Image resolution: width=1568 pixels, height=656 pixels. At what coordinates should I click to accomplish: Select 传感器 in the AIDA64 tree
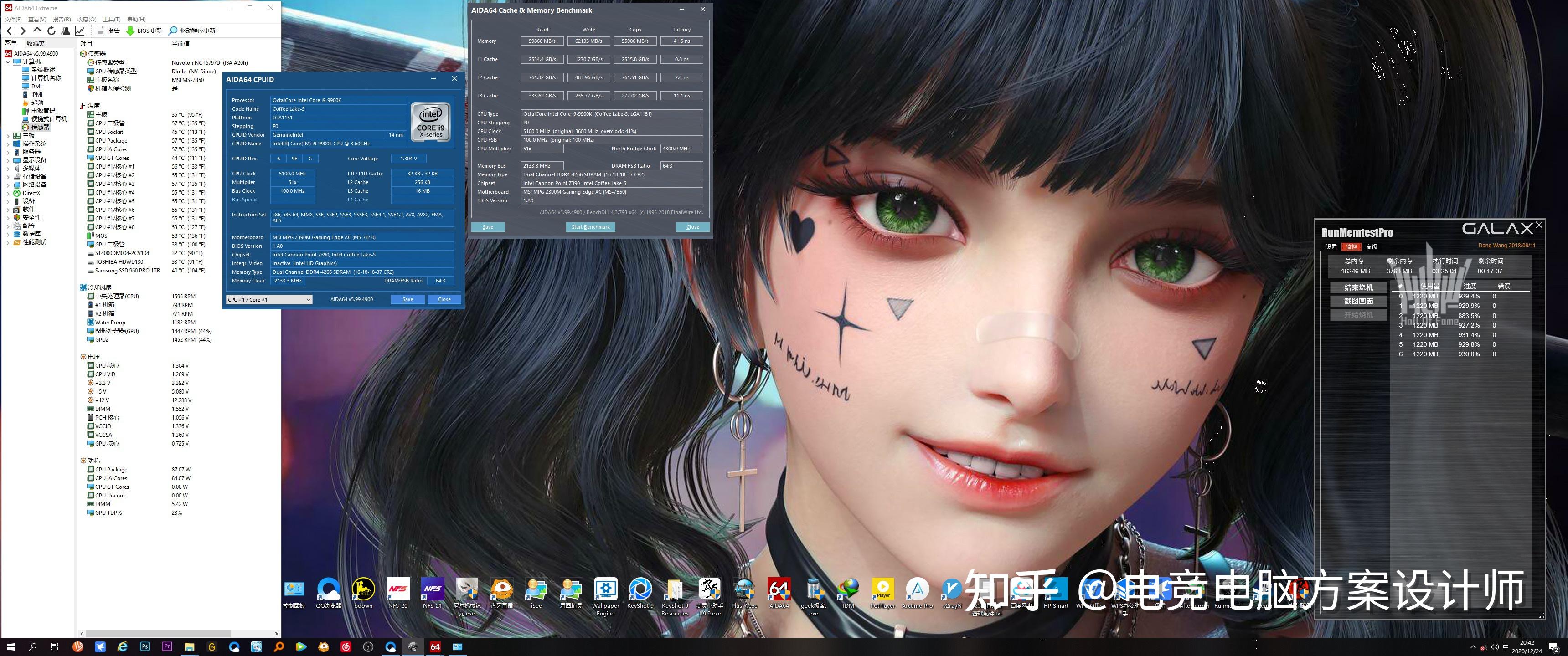coord(40,127)
